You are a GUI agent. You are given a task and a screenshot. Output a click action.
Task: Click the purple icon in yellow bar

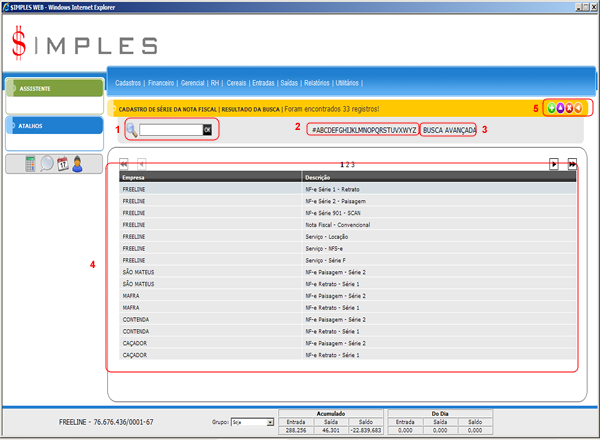[x=558, y=107]
